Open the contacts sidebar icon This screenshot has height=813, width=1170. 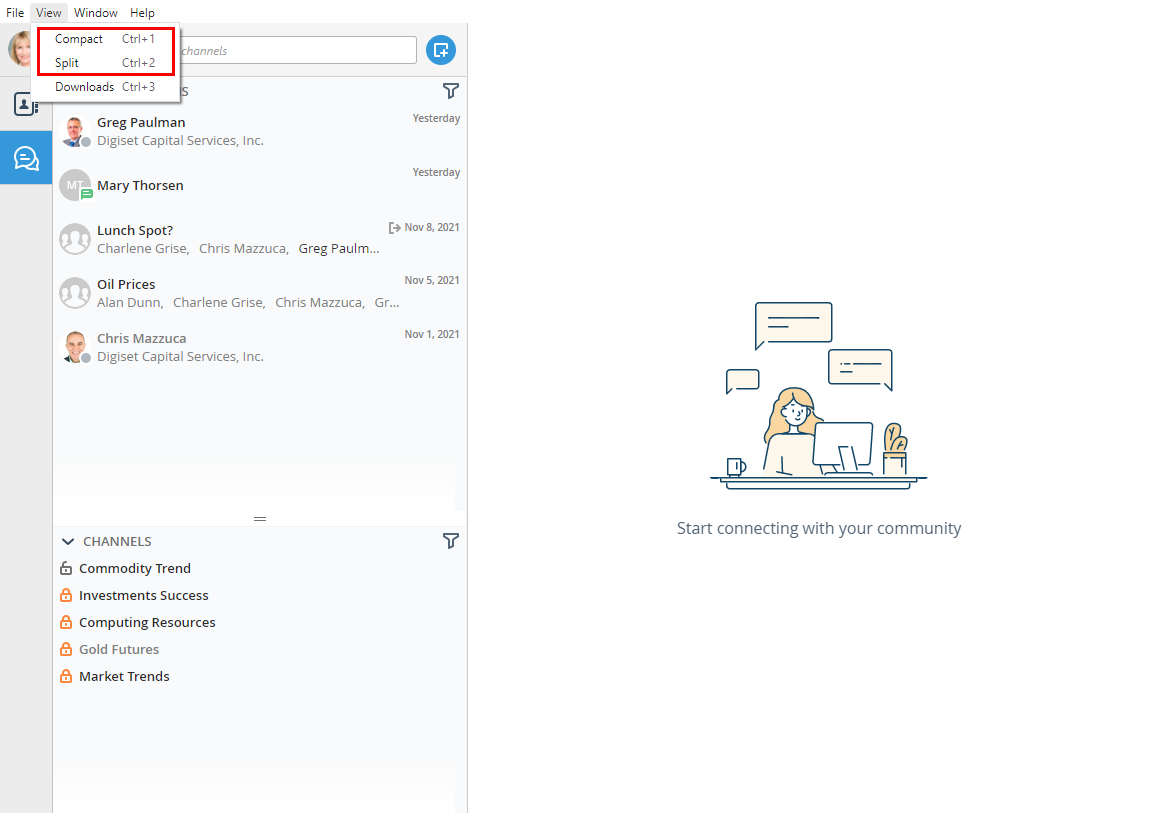26,104
